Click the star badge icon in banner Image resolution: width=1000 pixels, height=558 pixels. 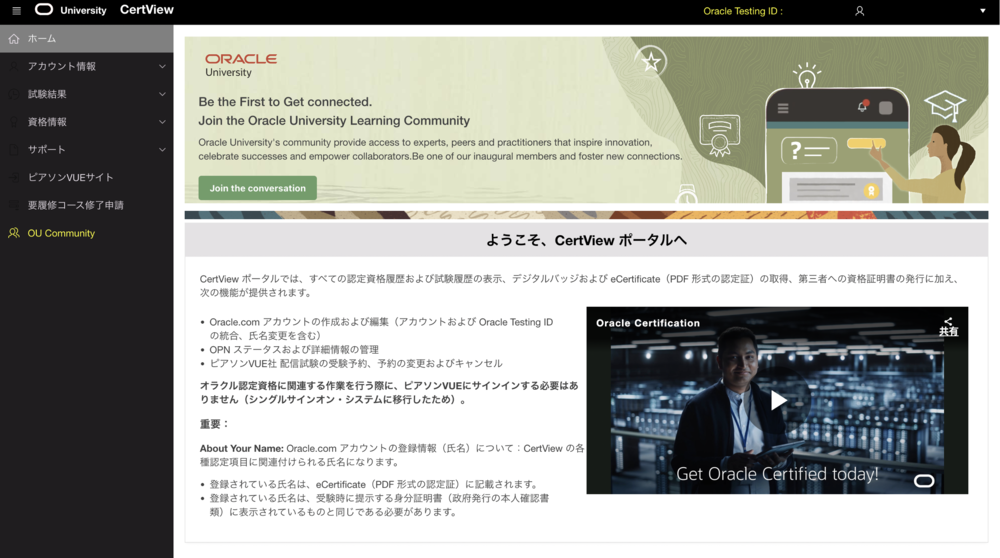pos(651,62)
